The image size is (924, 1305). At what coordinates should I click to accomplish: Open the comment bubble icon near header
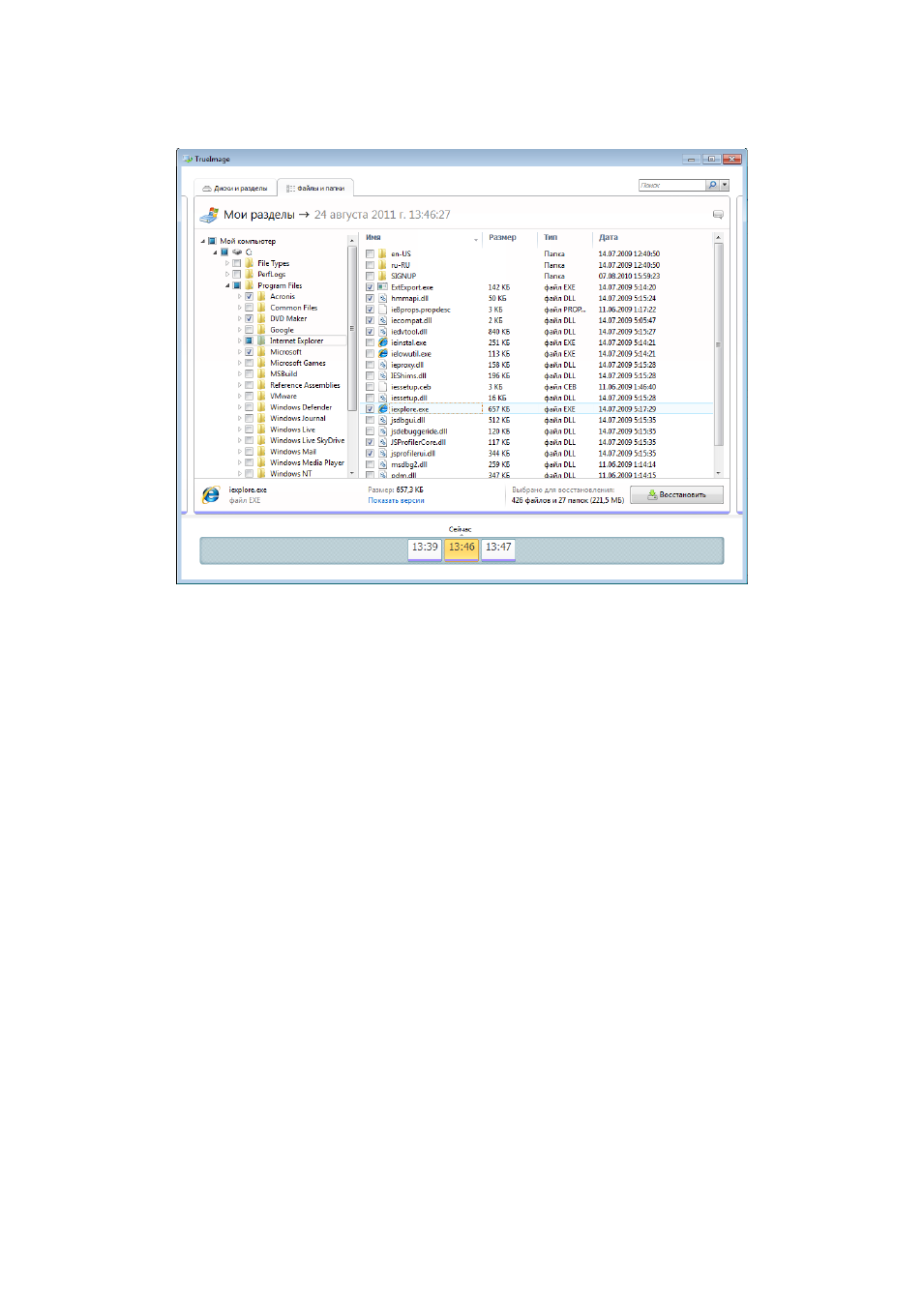[718, 215]
